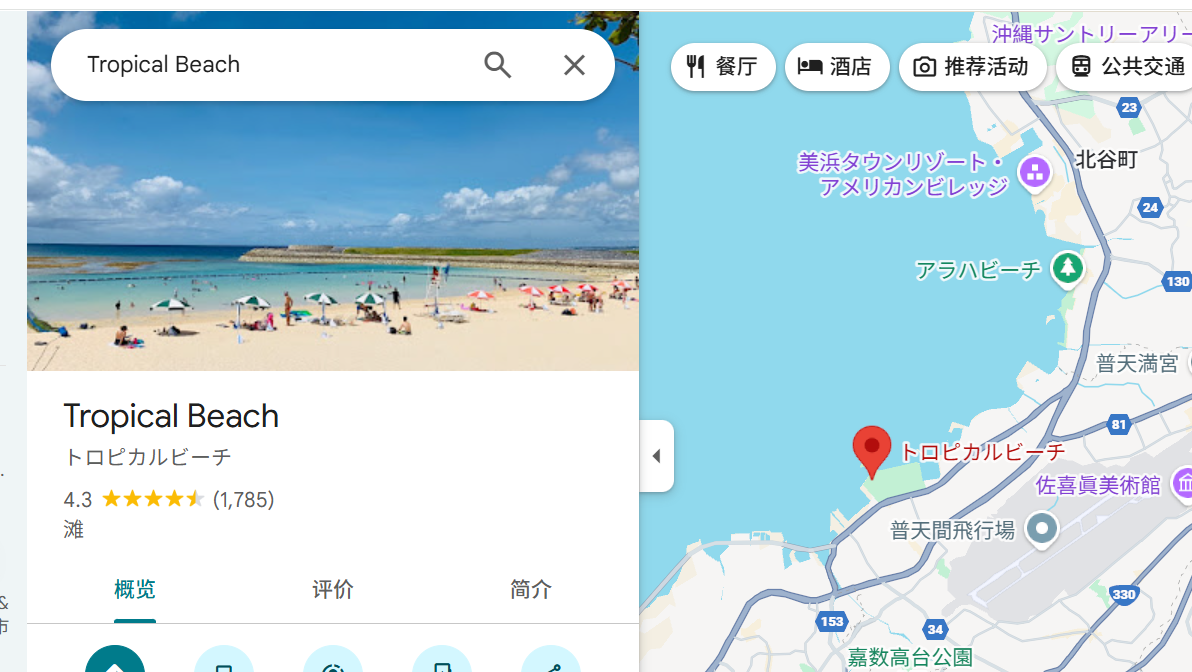Open the 1,785 reviews count link
Screen dimensions: 1192x672
coord(243,499)
